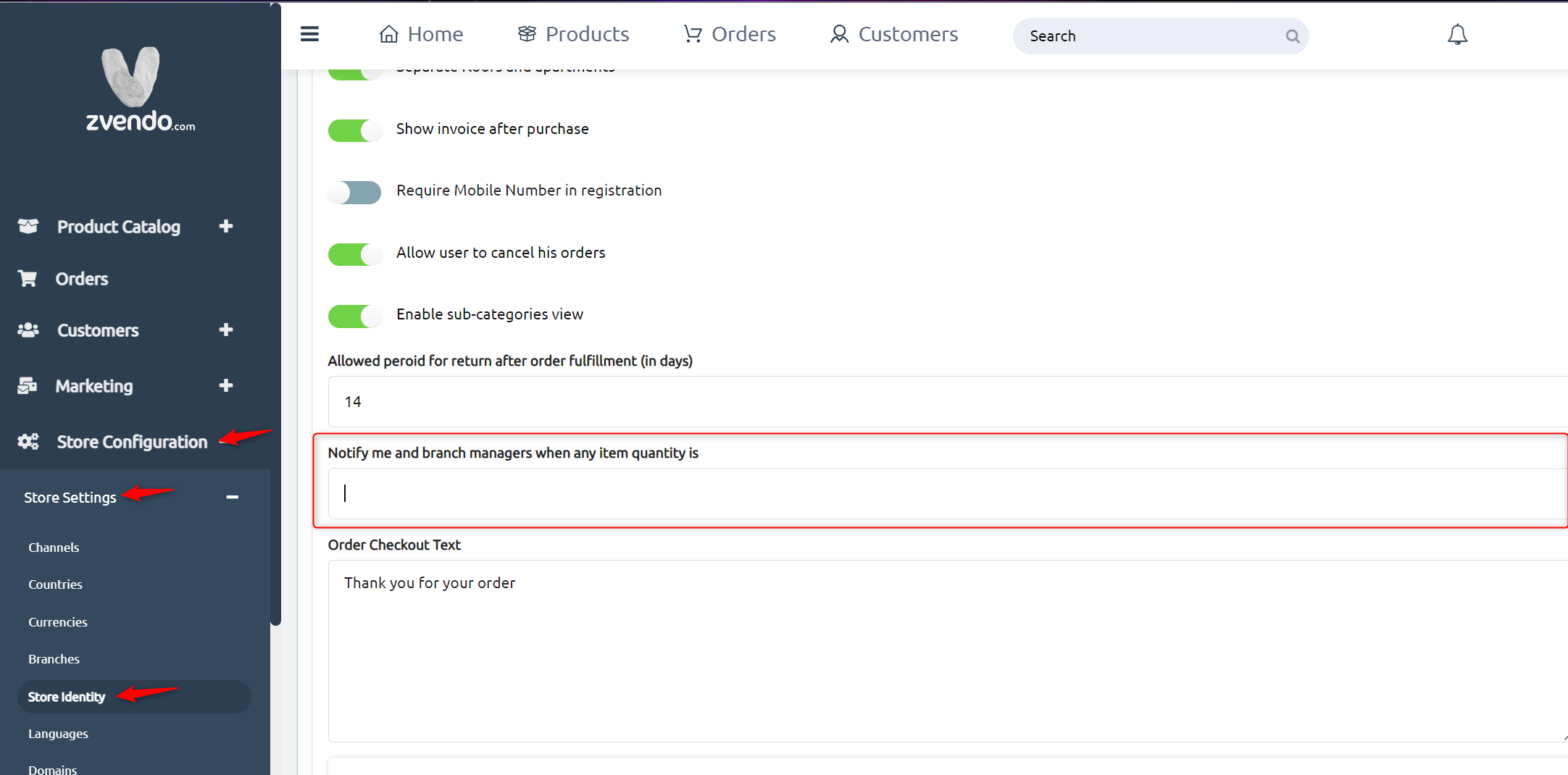Turn off Show invoice after purchase
Viewport: 1568px width, 775px height.
[x=355, y=130]
